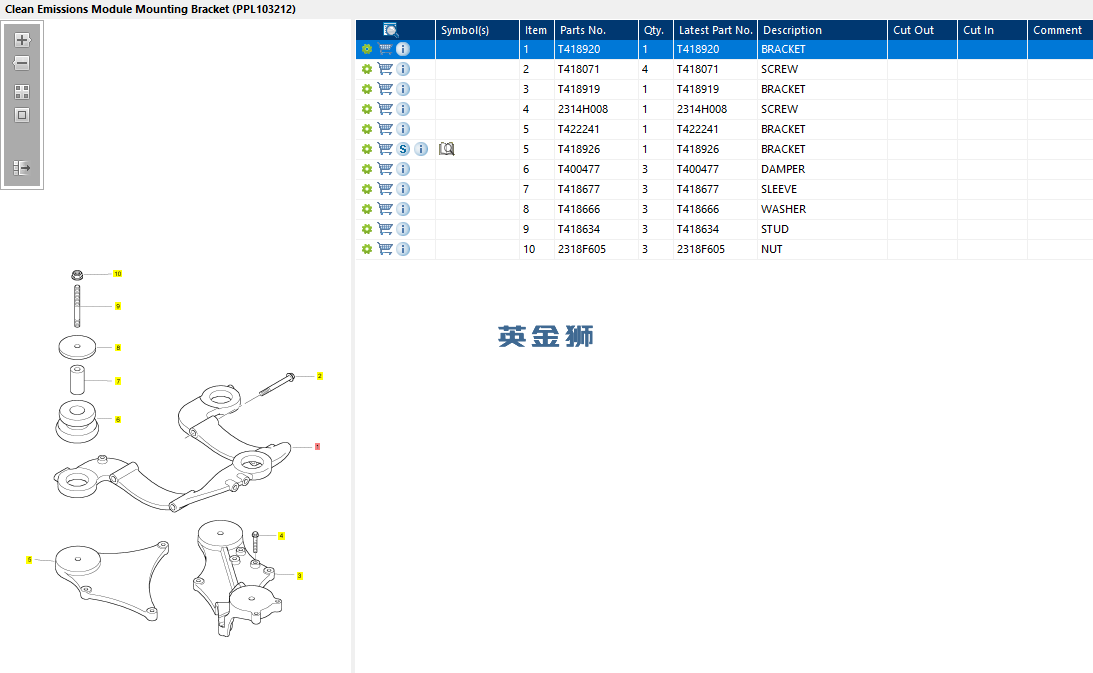Select the STUD description cell
Image resolution: width=1093 pixels, height=673 pixels.
point(823,229)
